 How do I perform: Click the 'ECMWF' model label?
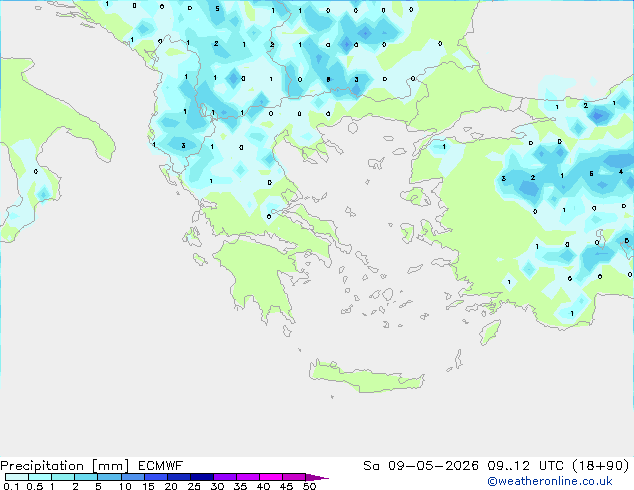coord(161,466)
